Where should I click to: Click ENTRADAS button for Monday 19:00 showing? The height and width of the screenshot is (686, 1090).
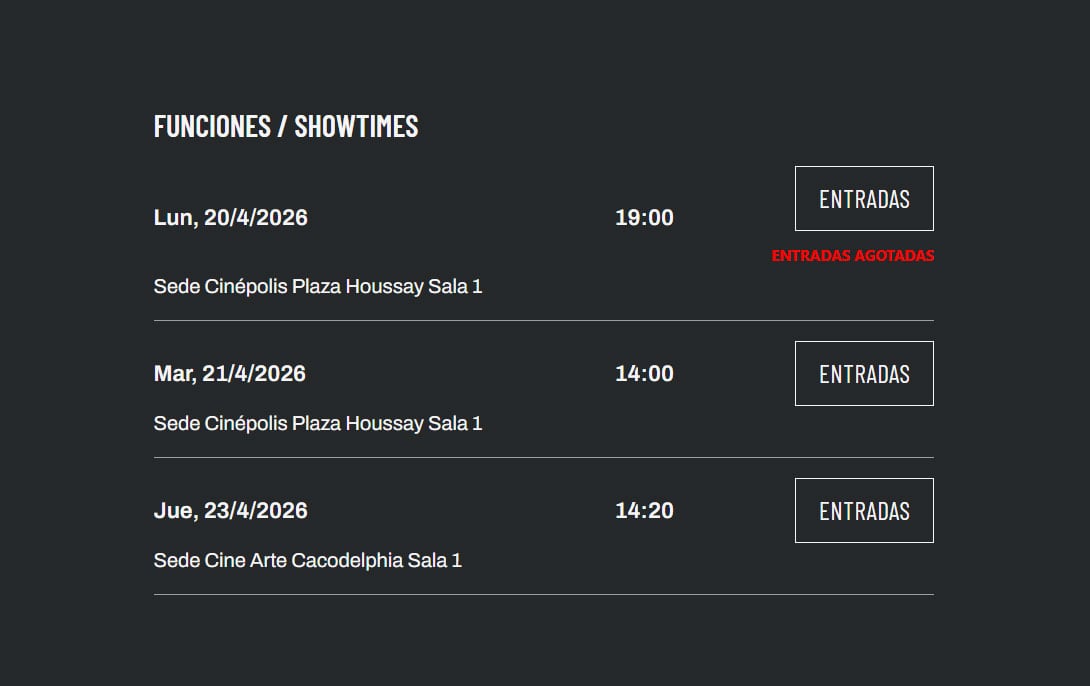[864, 199]
